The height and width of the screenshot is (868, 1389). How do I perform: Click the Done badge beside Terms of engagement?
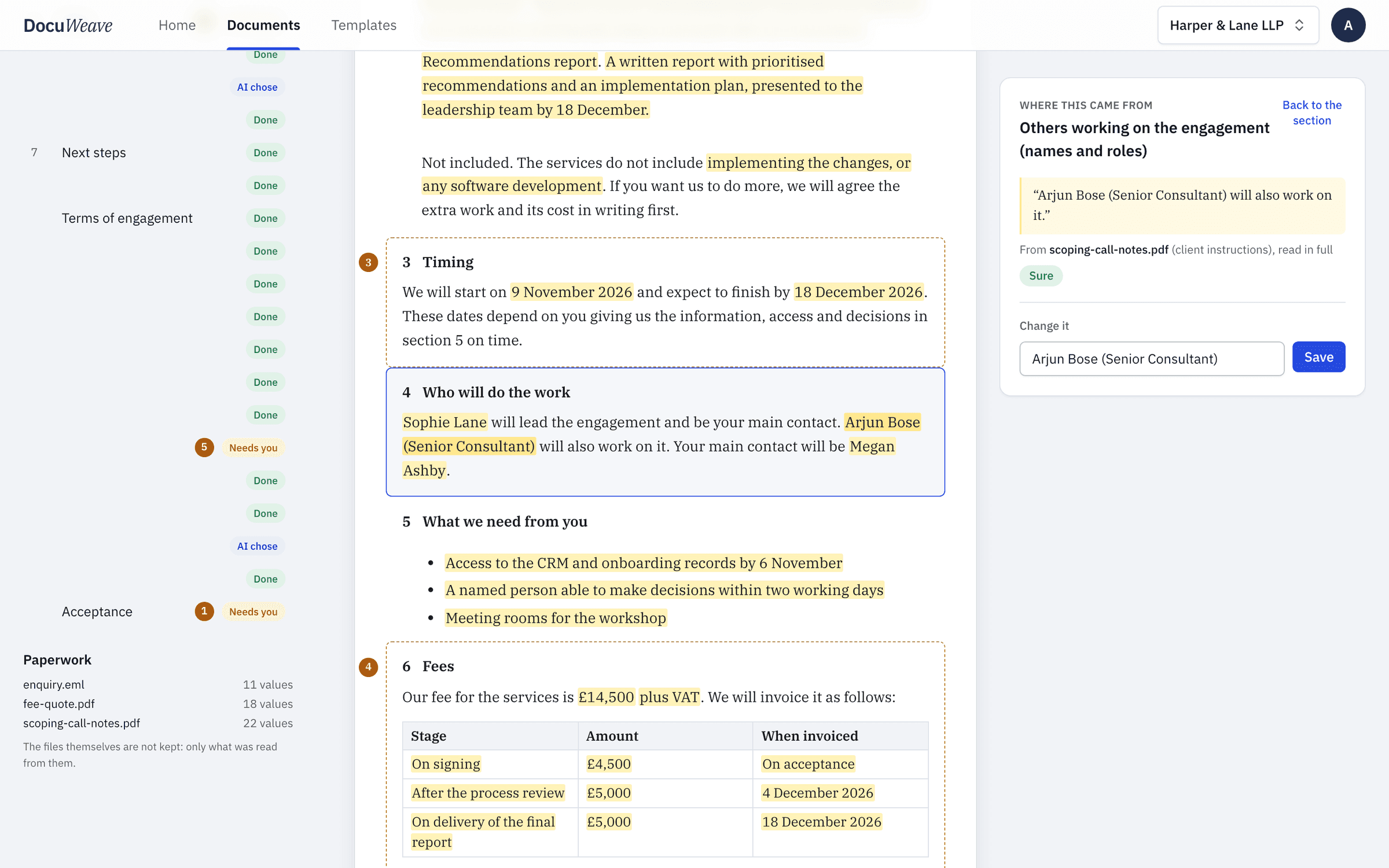(x=266, y=218)
